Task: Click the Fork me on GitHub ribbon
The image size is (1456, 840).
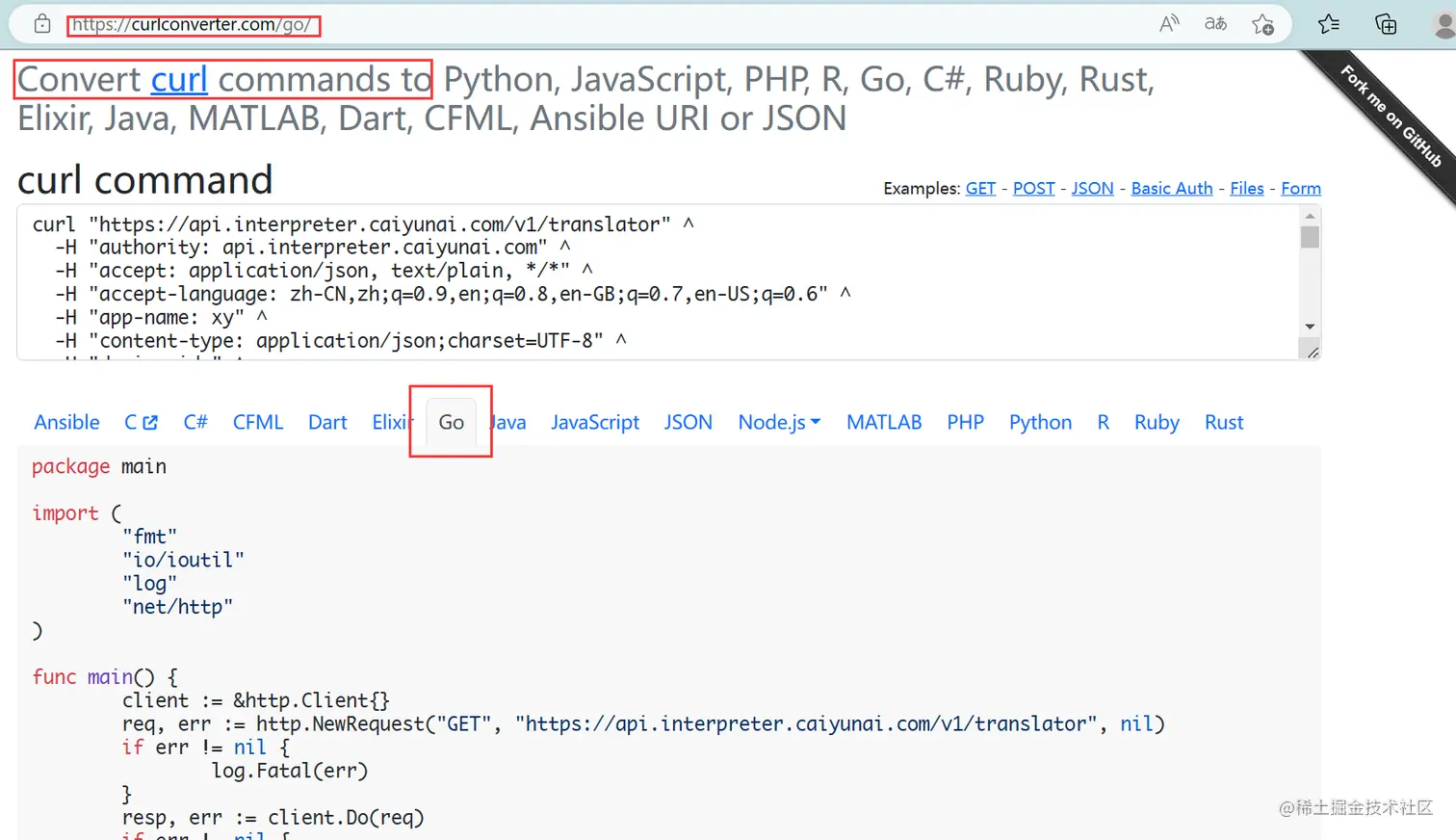Action: pos(1391,116)
